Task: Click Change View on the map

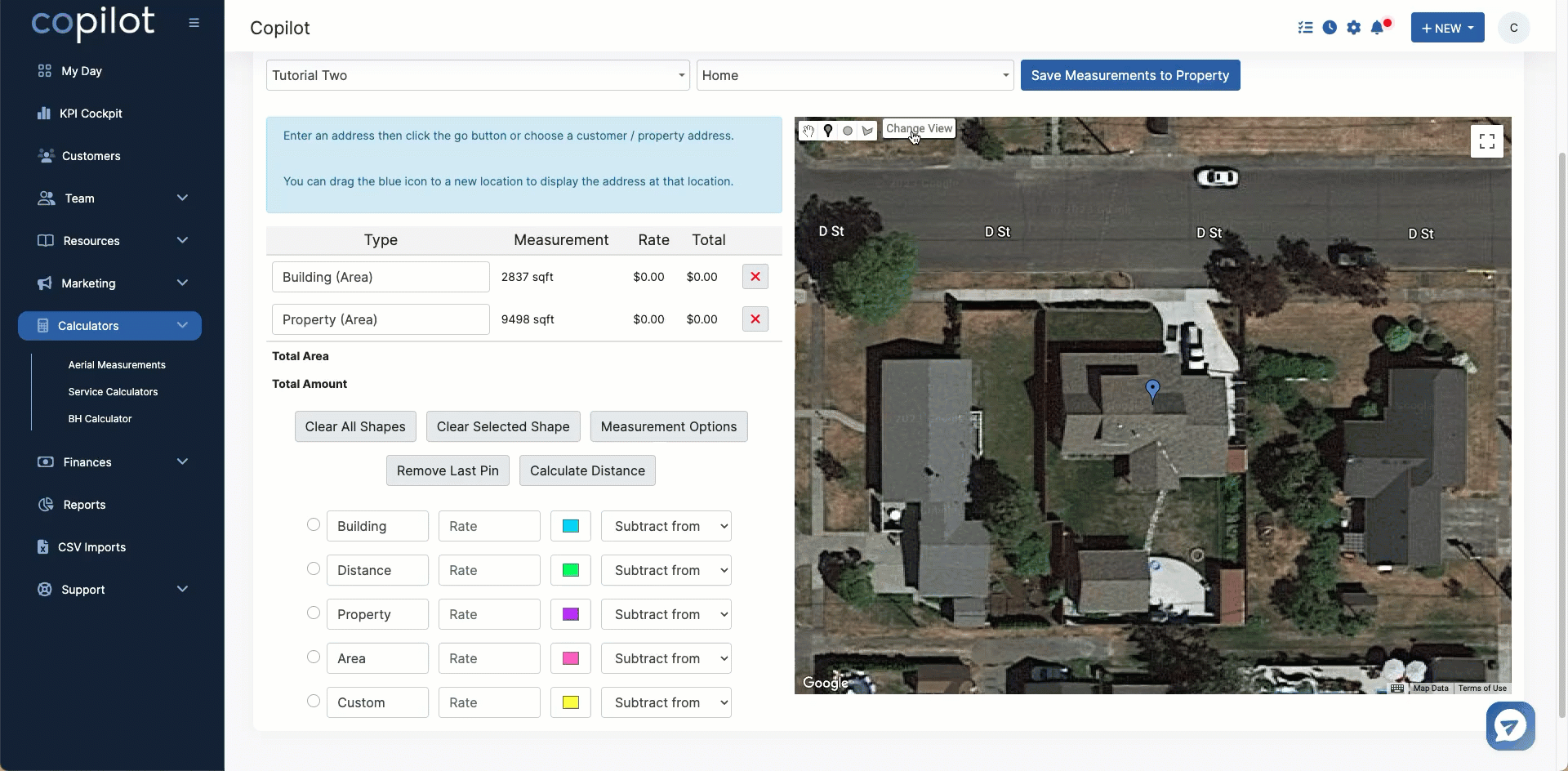Action: pos(919,128)
